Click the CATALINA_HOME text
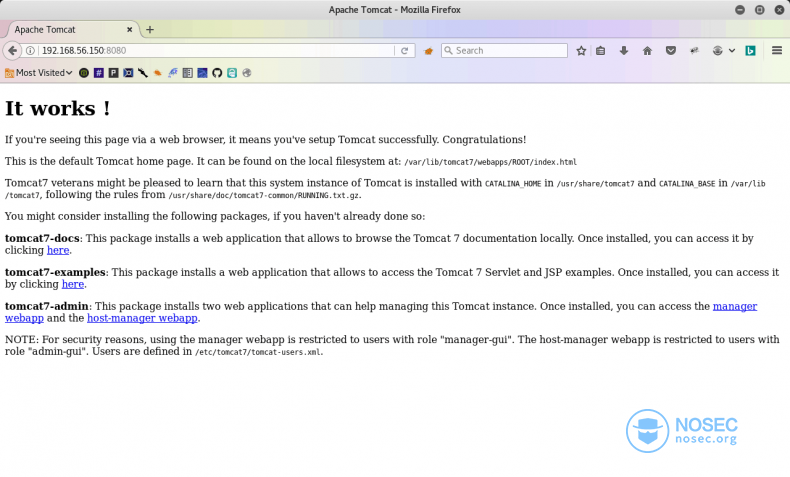 coord(513,184)
